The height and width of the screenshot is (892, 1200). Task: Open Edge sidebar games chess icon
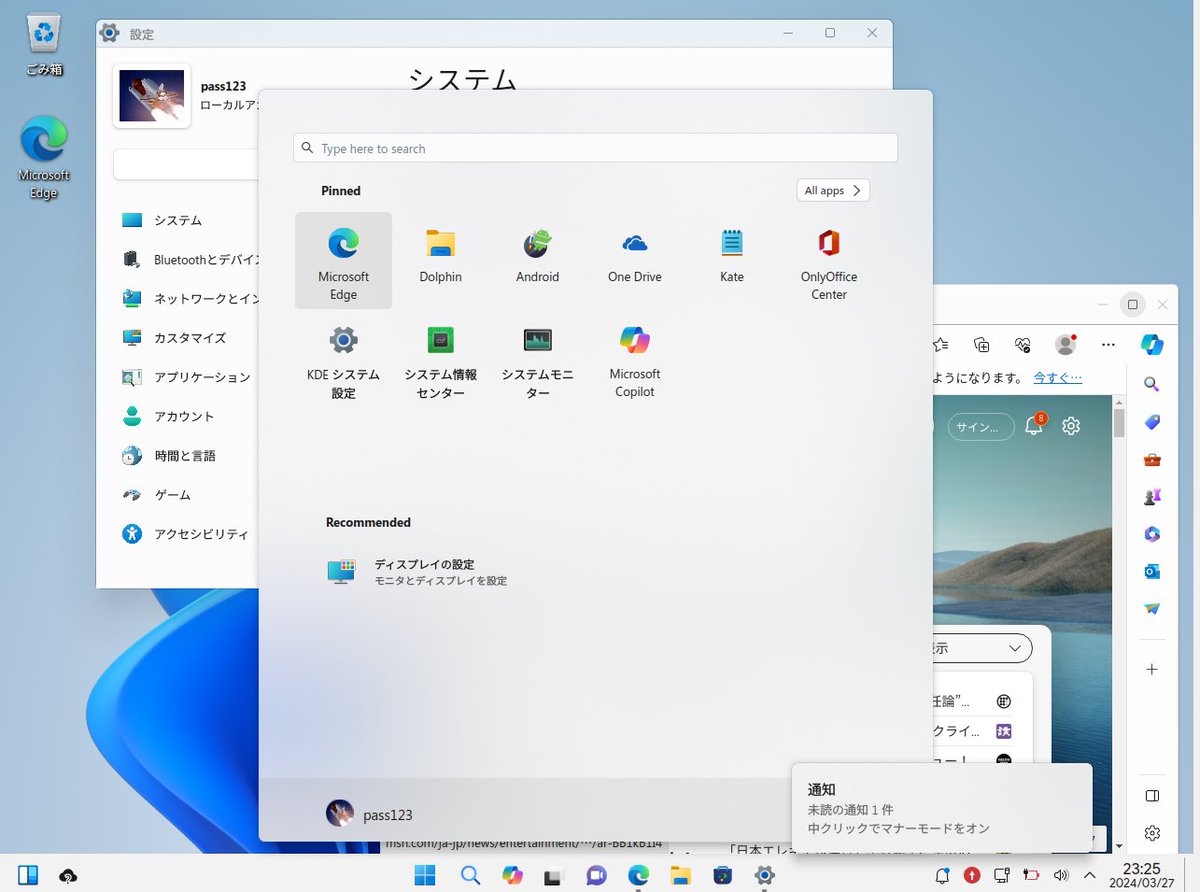1152,496
